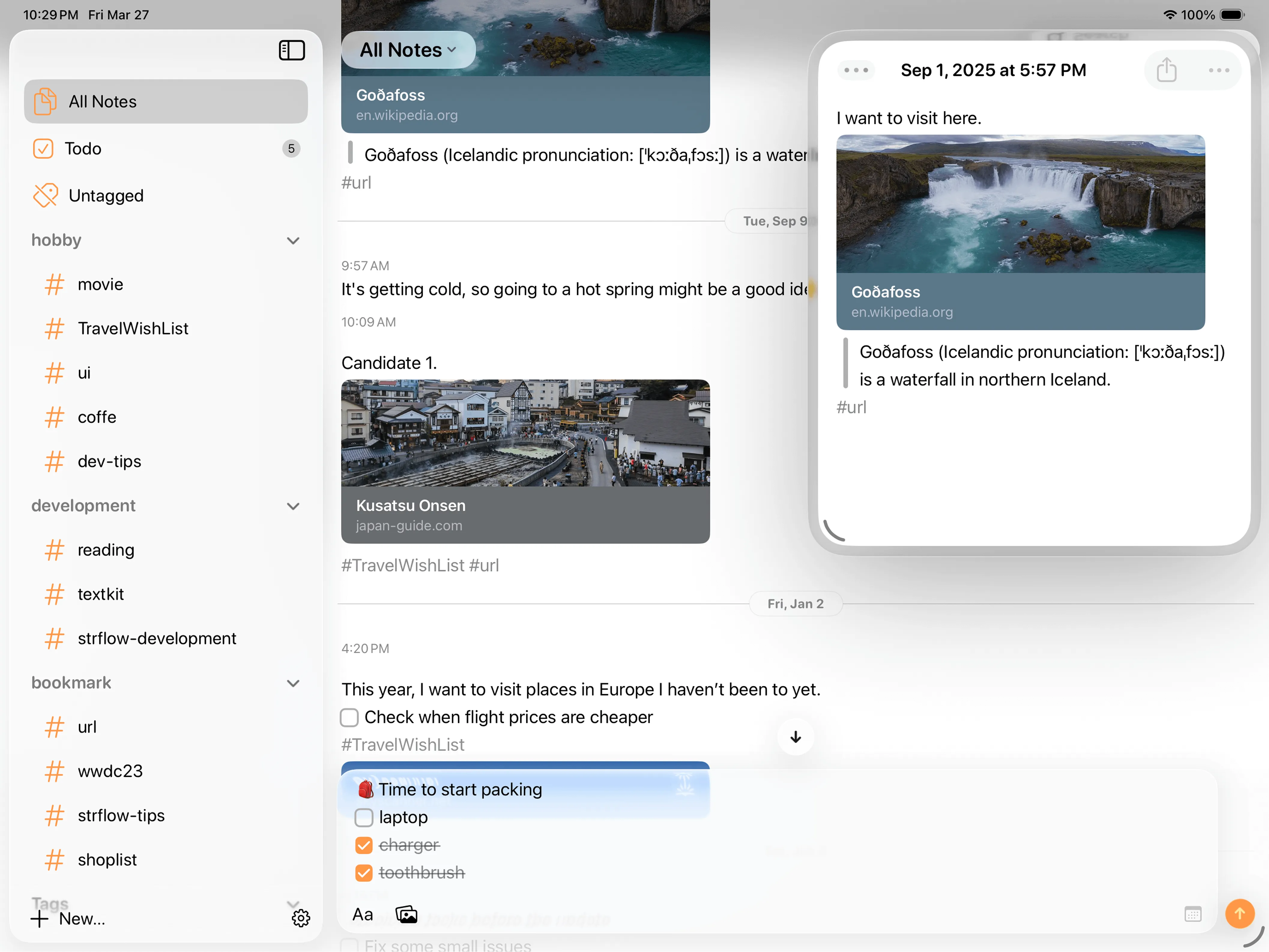
Task: Tap the Kusatsu Onsen photo thumbnail
Action: click(525, 433)
